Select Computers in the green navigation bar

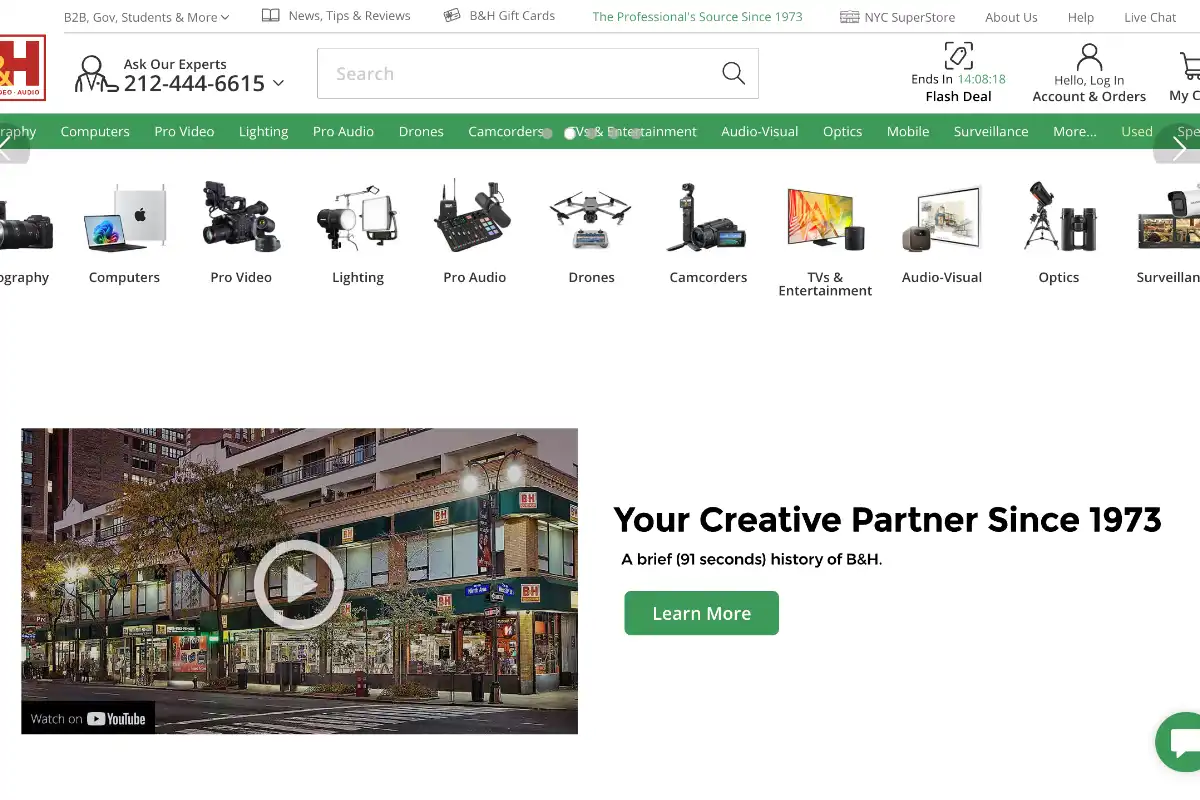(95, 131)
